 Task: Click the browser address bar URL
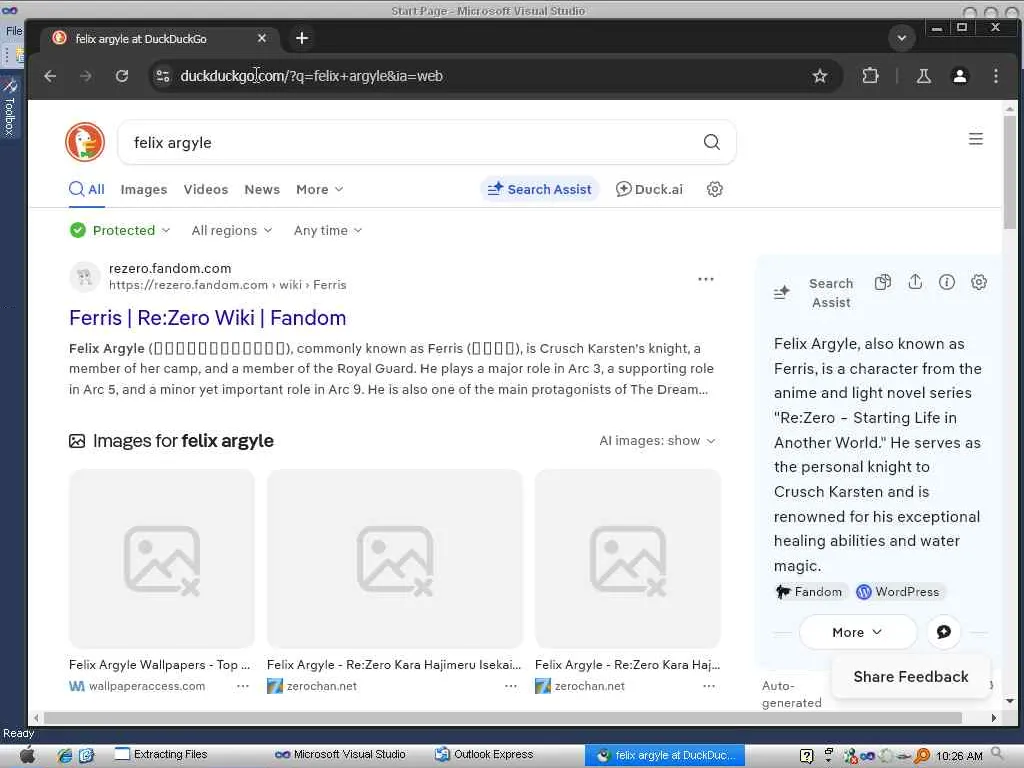pos(312,76)
